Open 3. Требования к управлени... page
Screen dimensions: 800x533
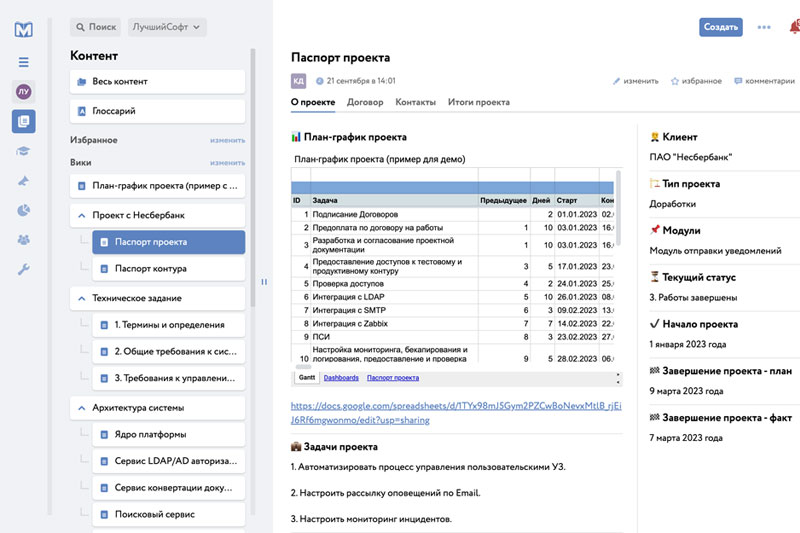click(x=168, y=378)
